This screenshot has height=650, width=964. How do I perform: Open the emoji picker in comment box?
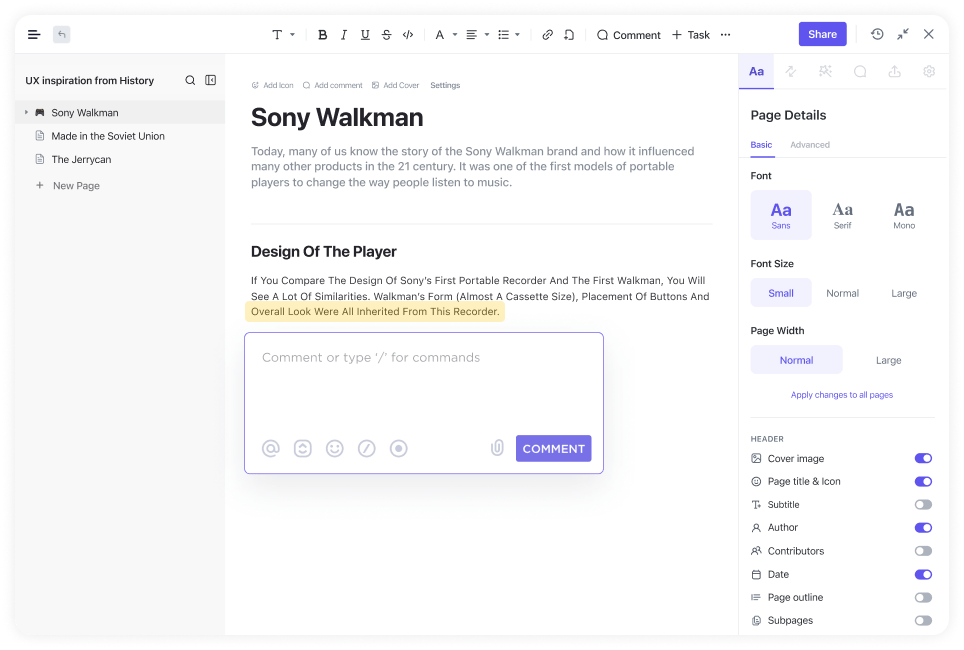coord(335,449)
